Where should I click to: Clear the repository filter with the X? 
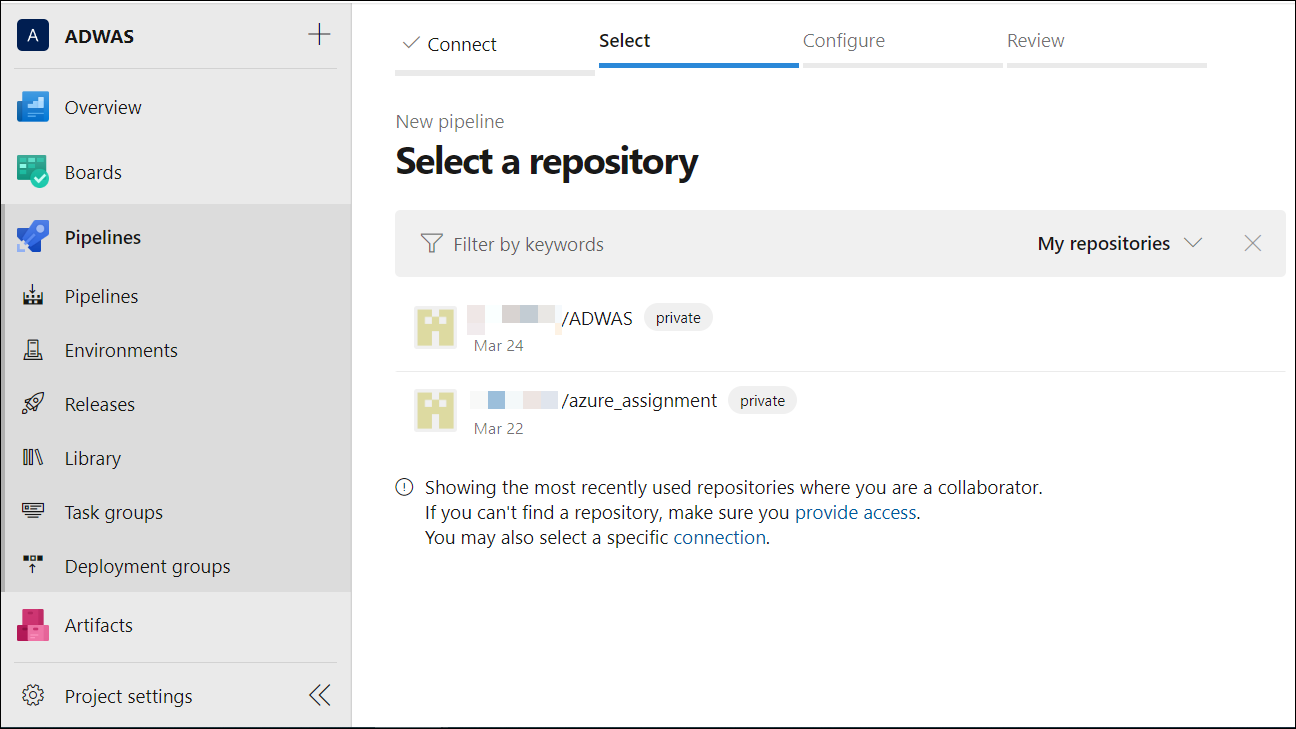[x=1252, y=242]
